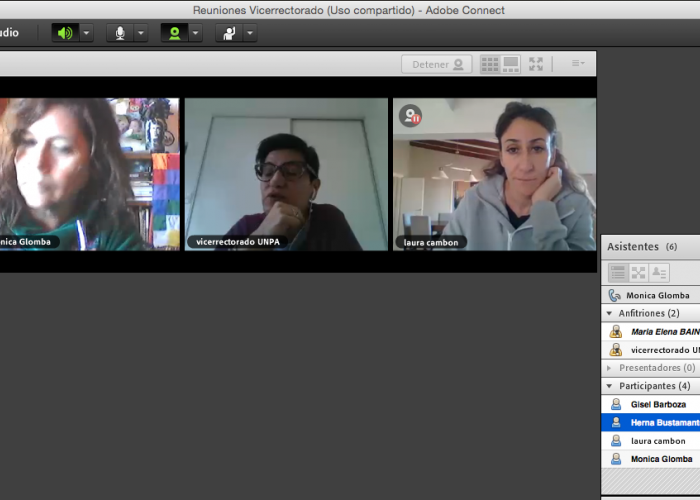The width and height of the screenshot is (700, 500).
Task: Collapse the Anfitriones group
Action: (x=610, y=314)
